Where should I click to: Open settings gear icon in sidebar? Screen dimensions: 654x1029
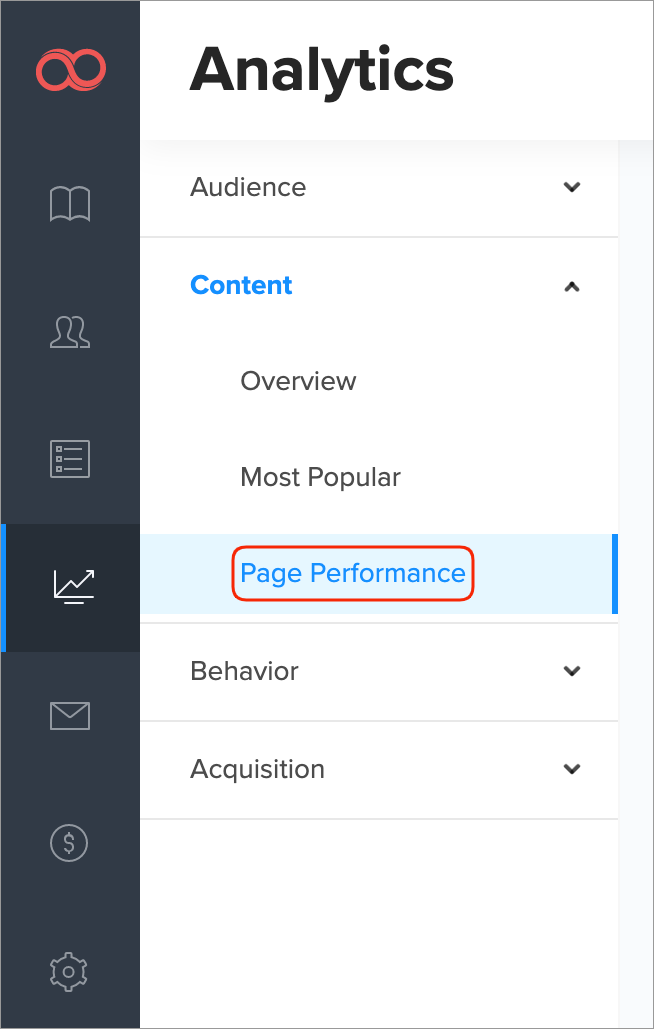(69, 970)
